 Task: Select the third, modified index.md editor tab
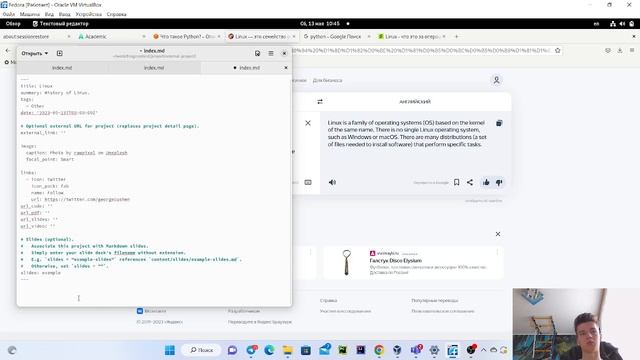pos(246,68)
